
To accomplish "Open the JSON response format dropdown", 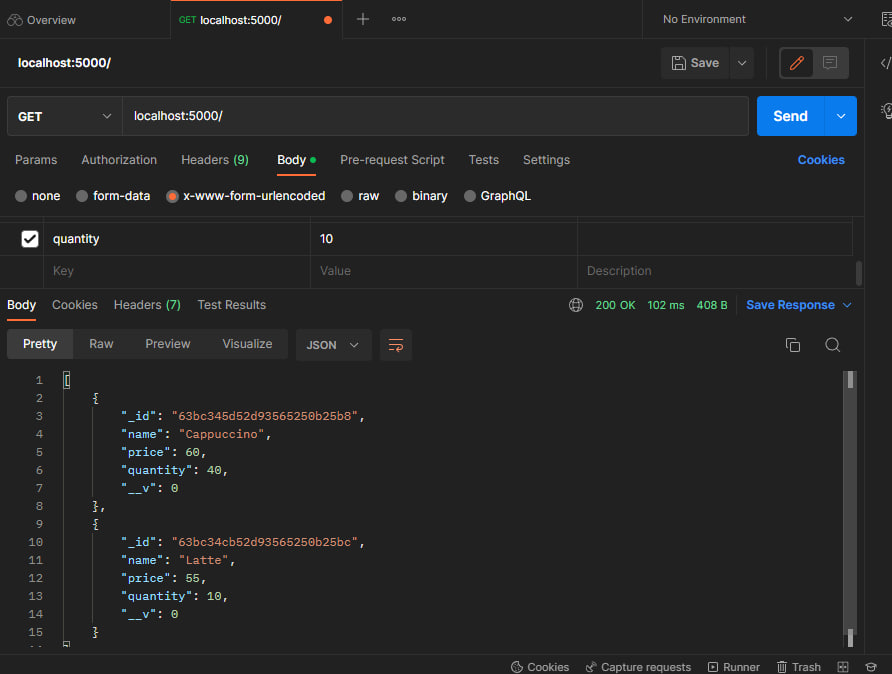I will pos(333,345).
